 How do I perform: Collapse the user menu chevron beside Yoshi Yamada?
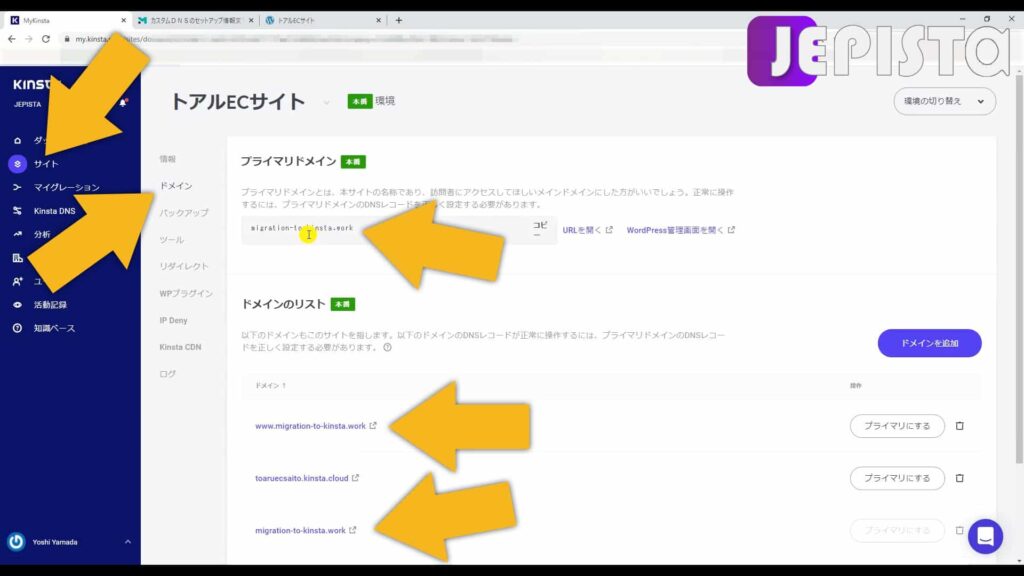[126, 542]
